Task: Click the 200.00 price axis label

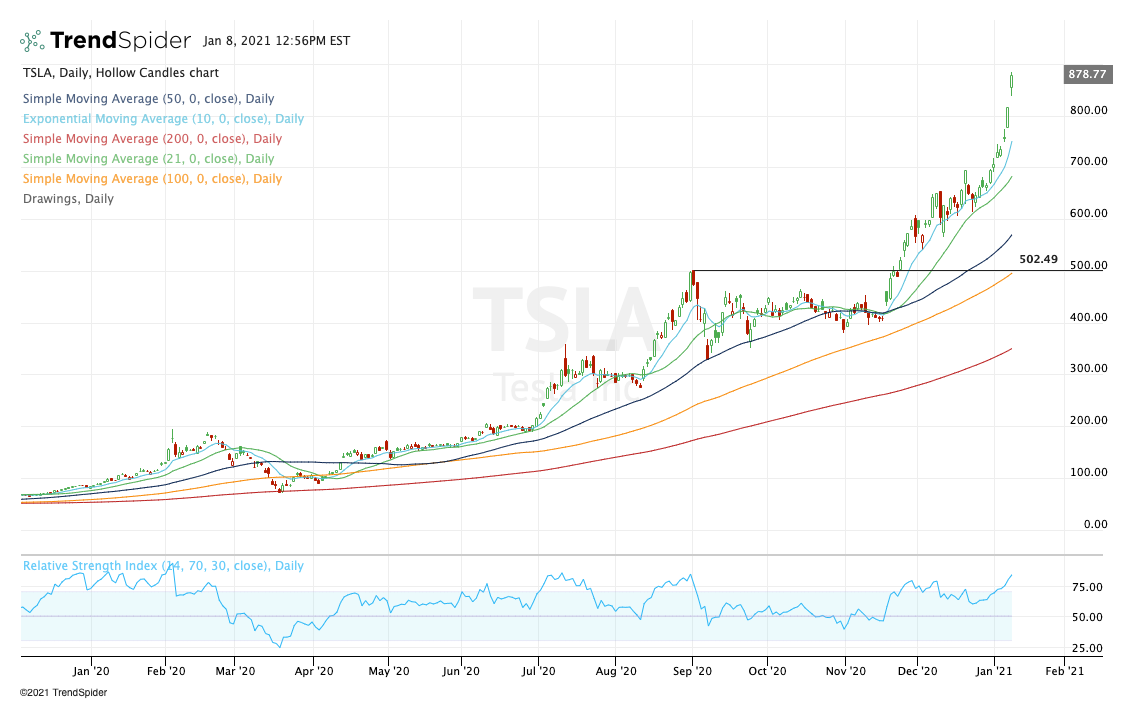Action: tap(1088, 420)
